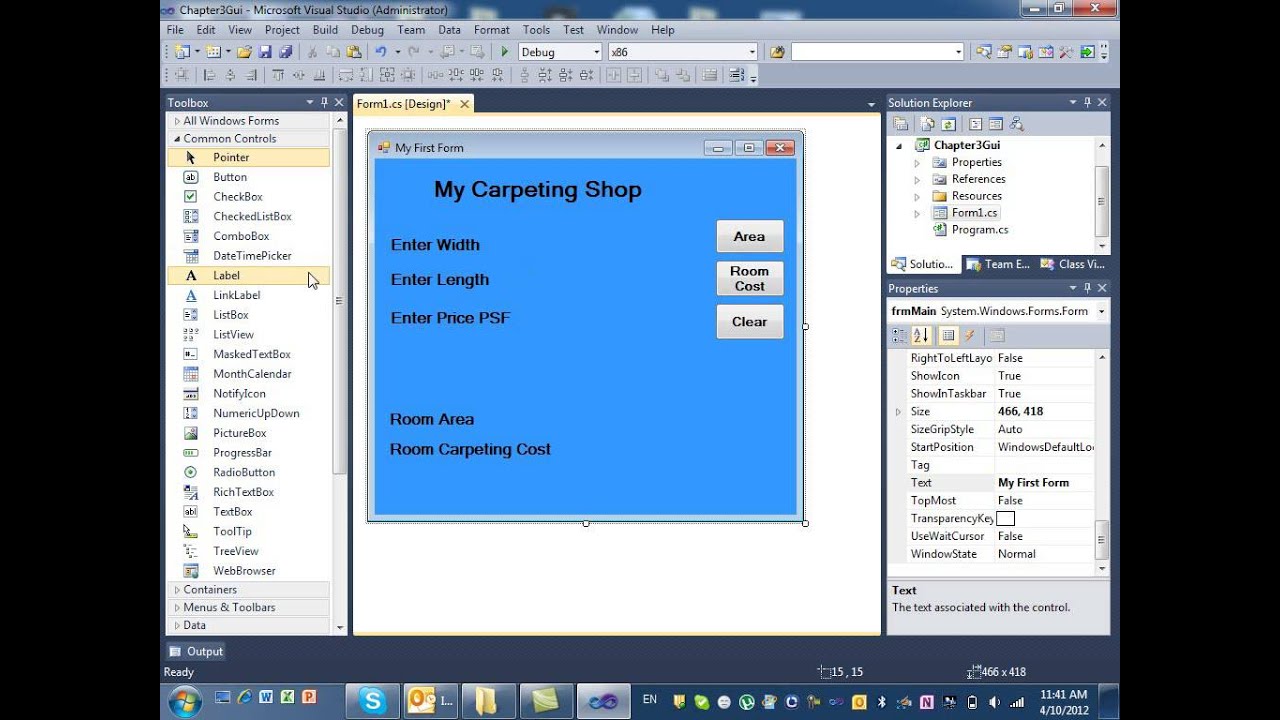The height and width of the screenshot is (720, 1280).
Task: Collapse the Common Controls toolbox group
Action: [x=177, y=139]
